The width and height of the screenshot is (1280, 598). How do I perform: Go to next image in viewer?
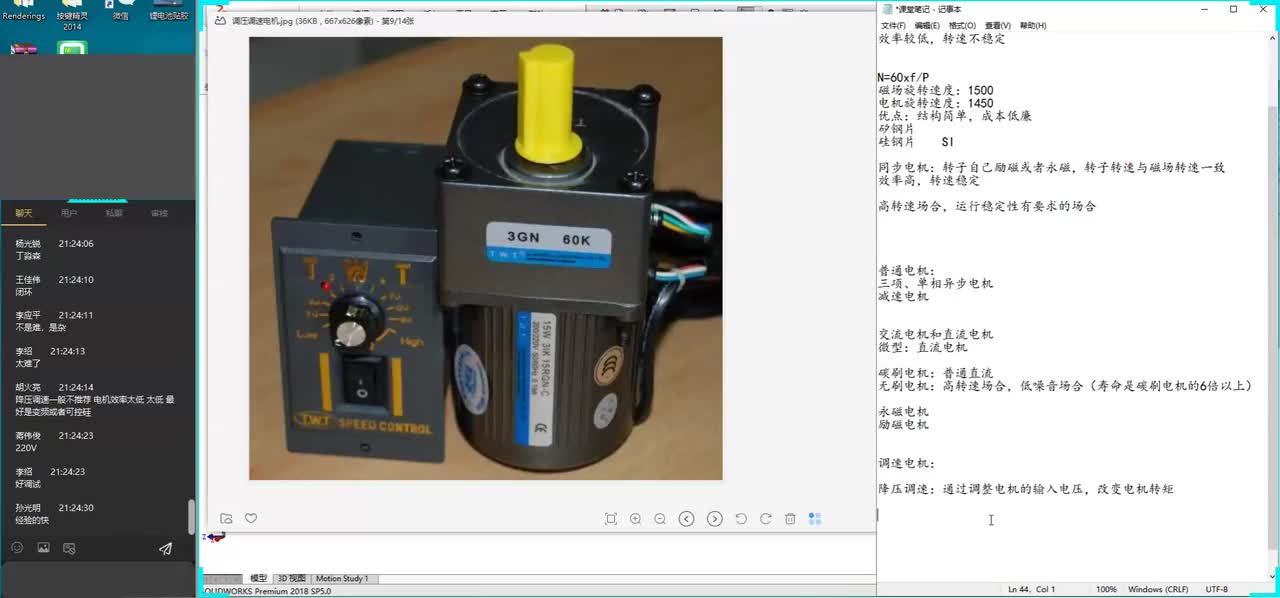714,518
